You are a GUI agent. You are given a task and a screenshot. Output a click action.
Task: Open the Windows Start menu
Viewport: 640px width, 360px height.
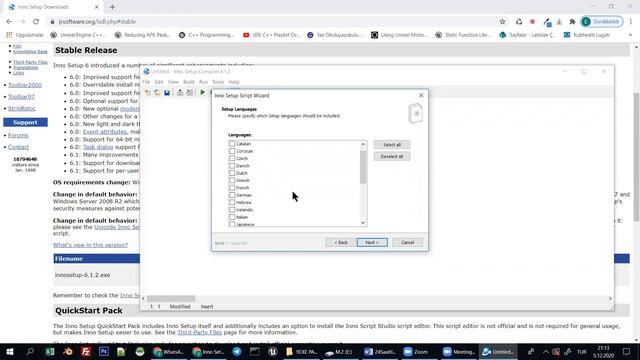pos(9,351)
